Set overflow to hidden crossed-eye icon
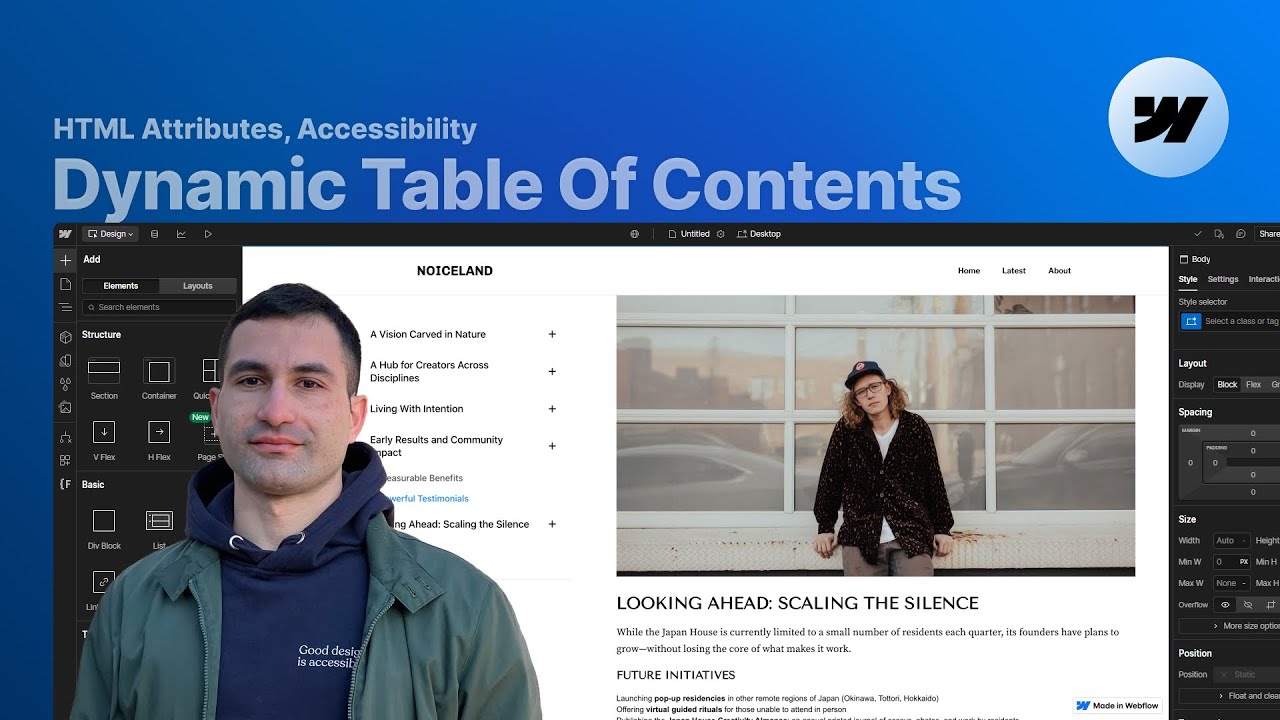Screen dimensions: 1280x720 coord(1248,605)
